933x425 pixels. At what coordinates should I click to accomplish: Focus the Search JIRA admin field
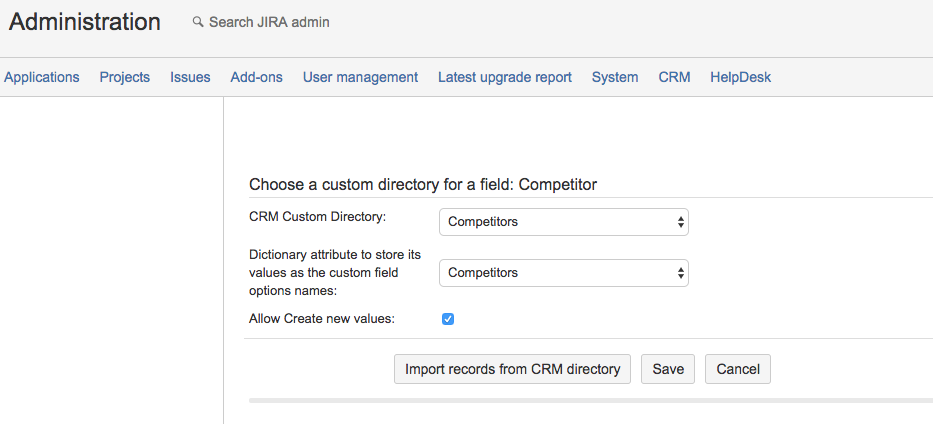tap(268, 22)
